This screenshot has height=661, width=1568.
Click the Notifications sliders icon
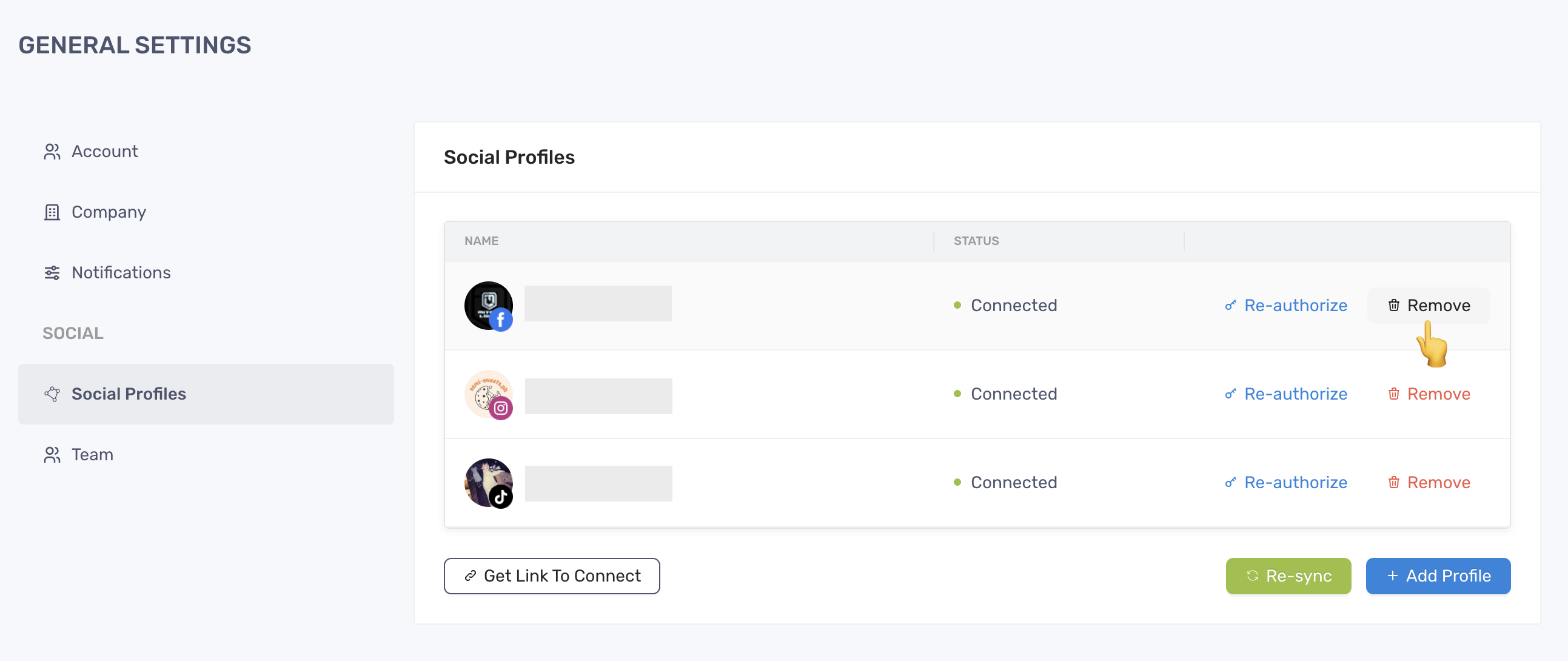52,273
